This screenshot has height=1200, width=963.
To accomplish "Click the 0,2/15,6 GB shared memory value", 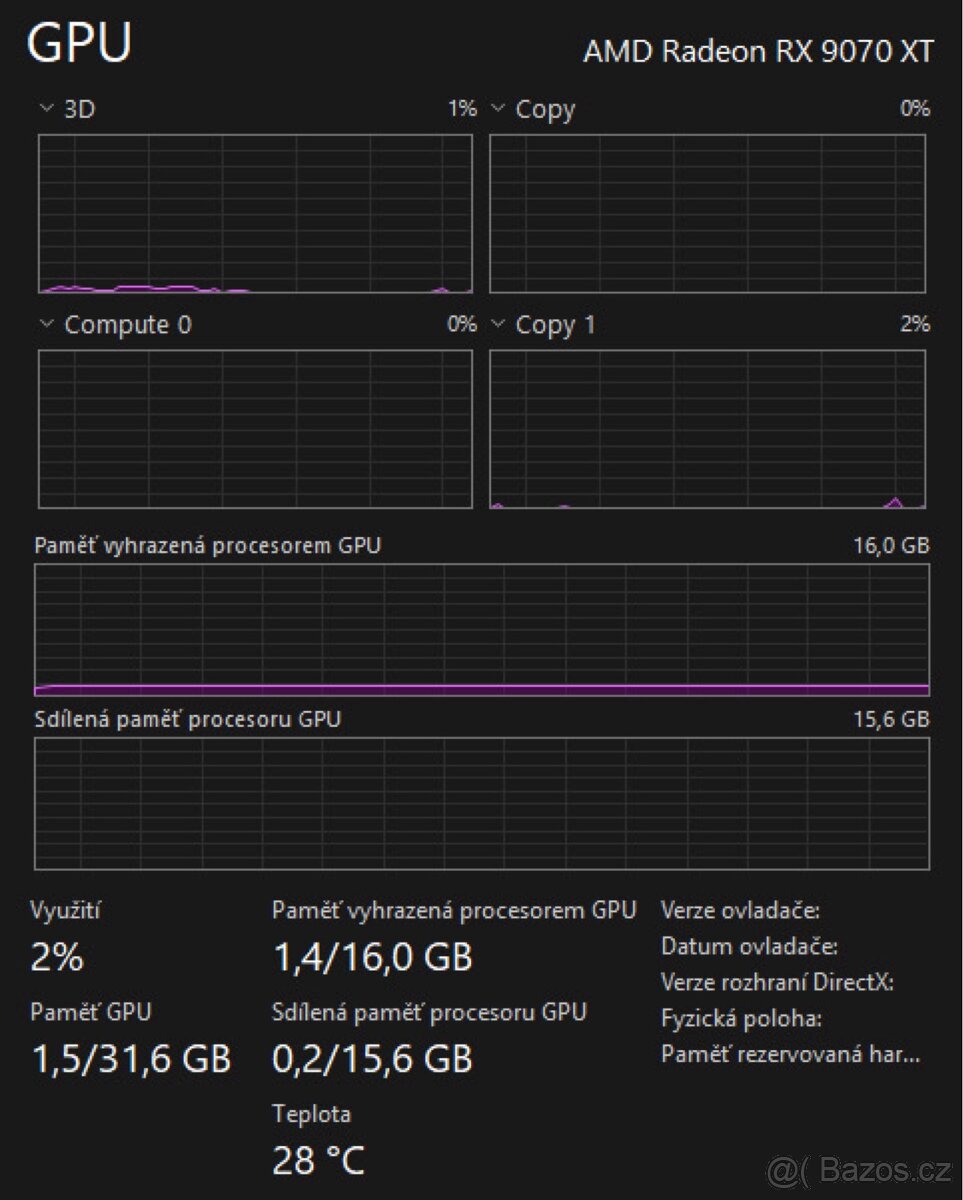I will [x=372, y=1058].
